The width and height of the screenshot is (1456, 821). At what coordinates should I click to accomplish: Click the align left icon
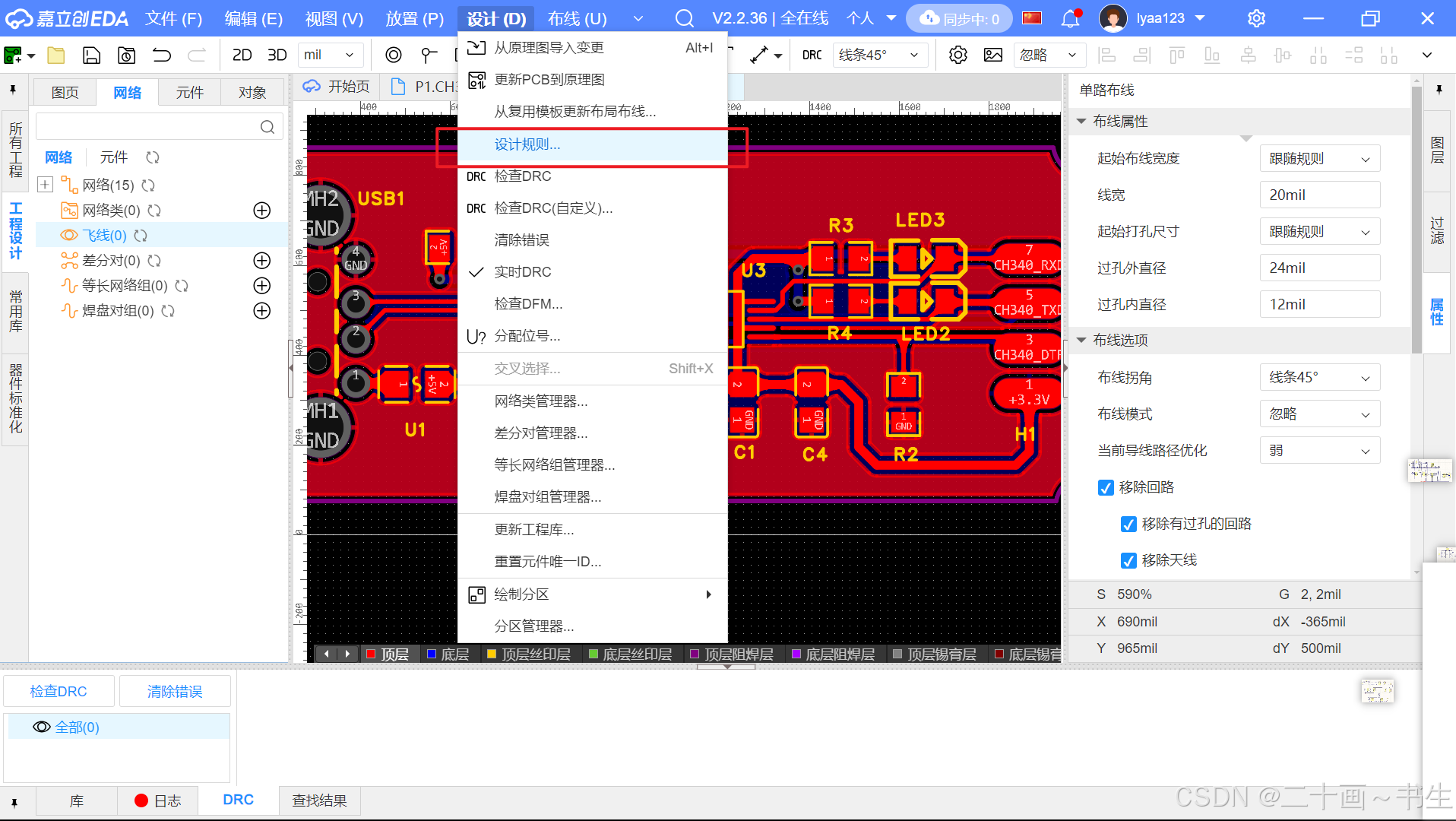(x=1107, y=55)
